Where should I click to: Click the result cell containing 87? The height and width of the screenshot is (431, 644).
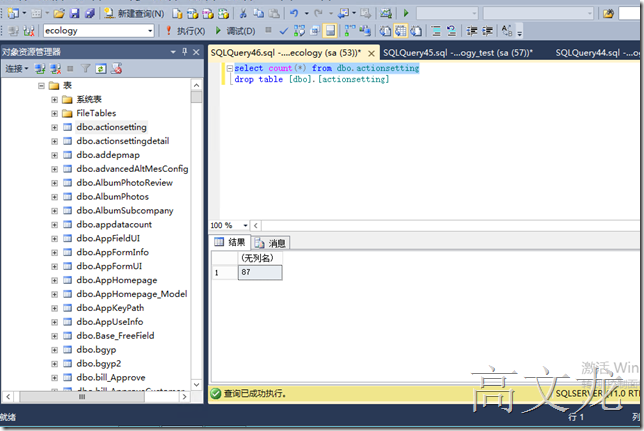[260, 272]
